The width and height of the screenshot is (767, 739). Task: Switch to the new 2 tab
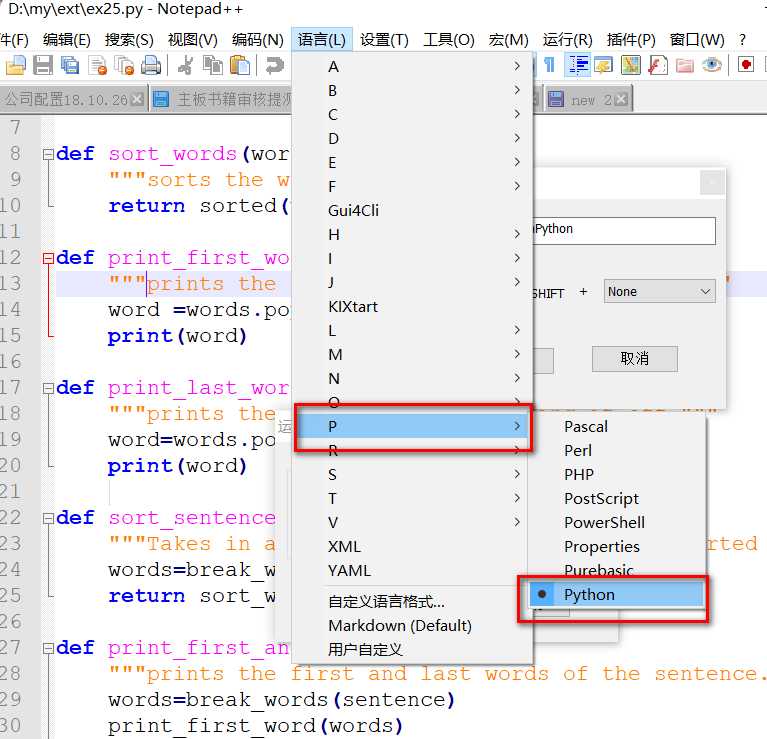(x=588, y=99)
